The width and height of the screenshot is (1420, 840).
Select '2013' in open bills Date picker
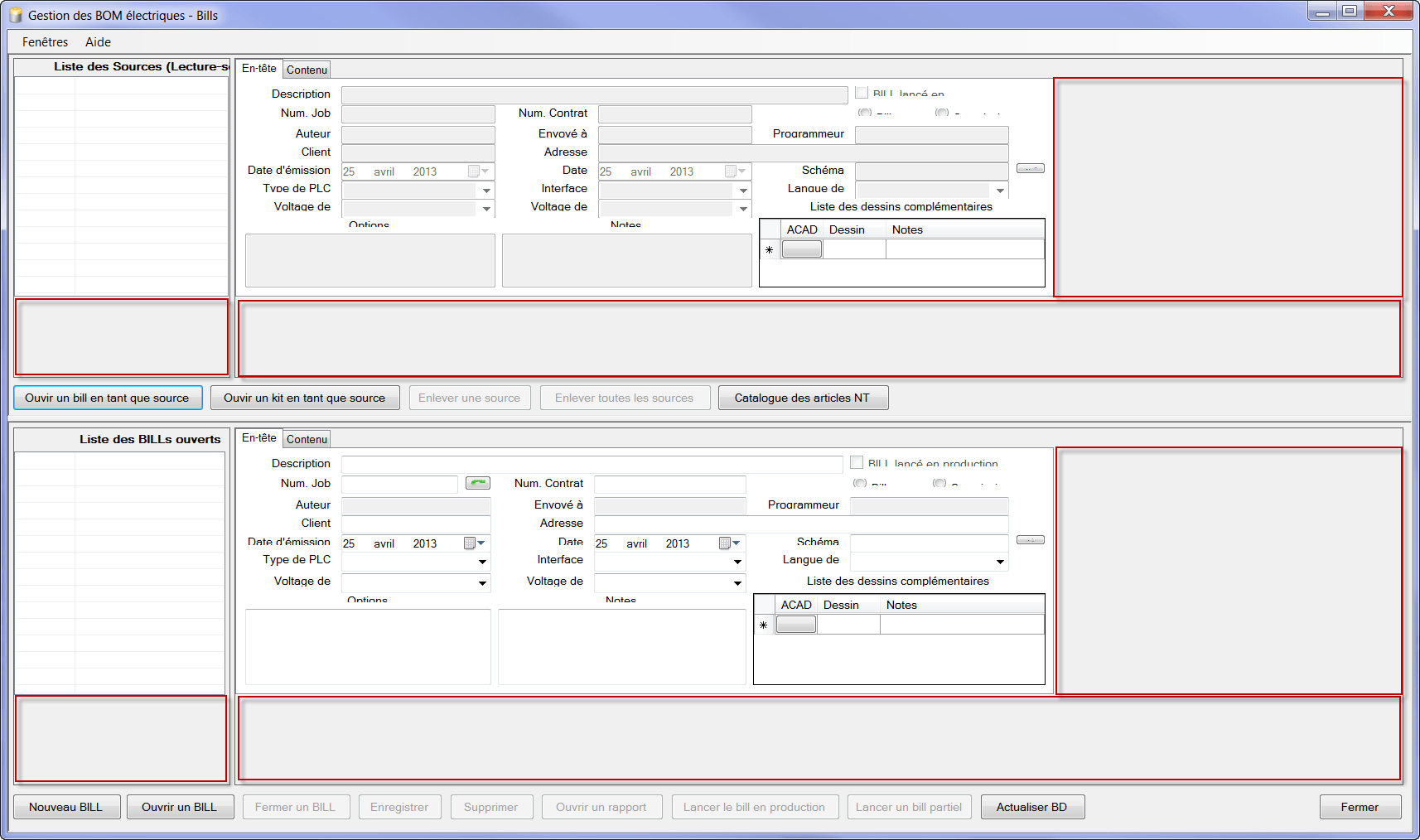(678, 543)
